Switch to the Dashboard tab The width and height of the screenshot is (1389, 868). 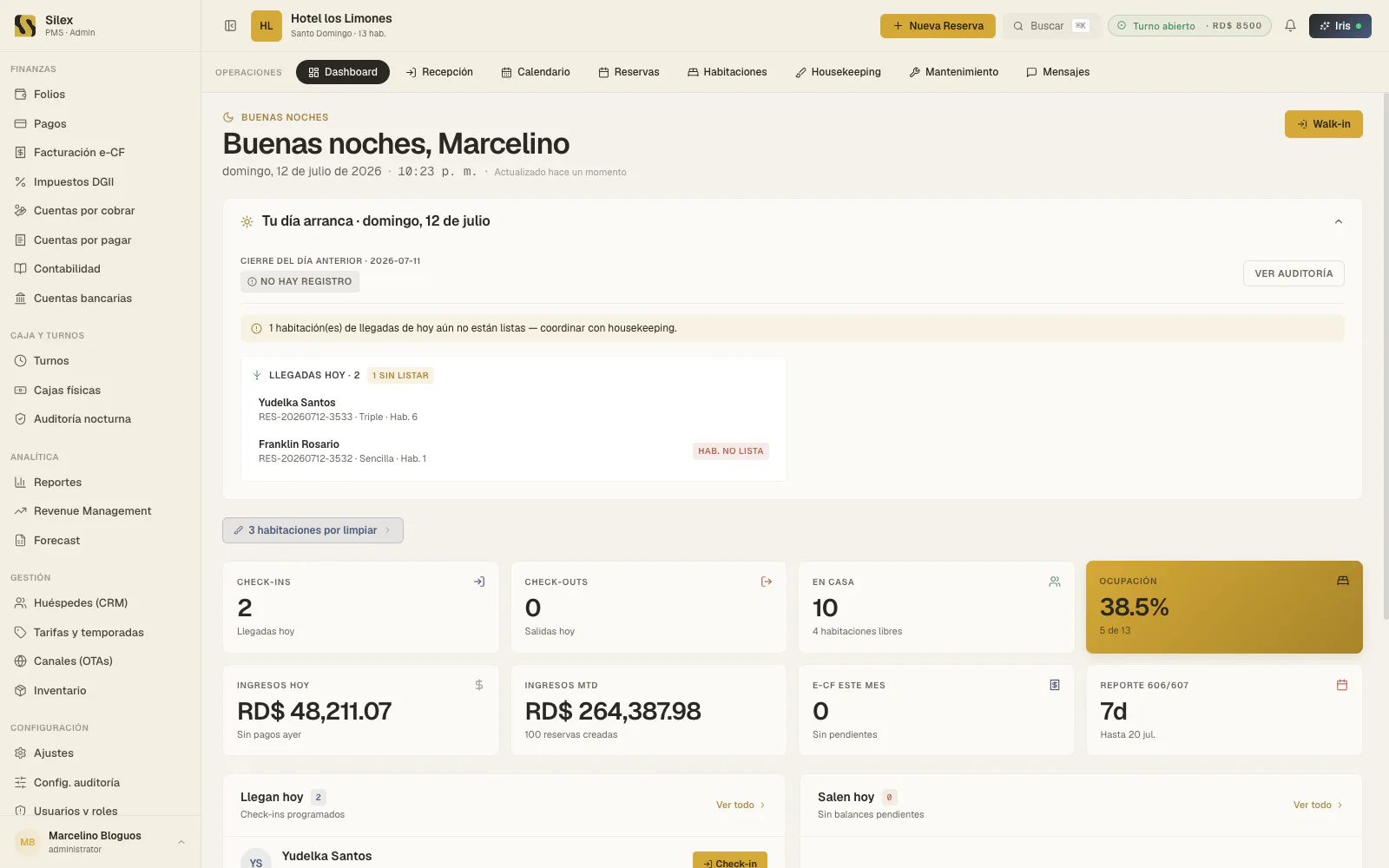click(343, 72)
